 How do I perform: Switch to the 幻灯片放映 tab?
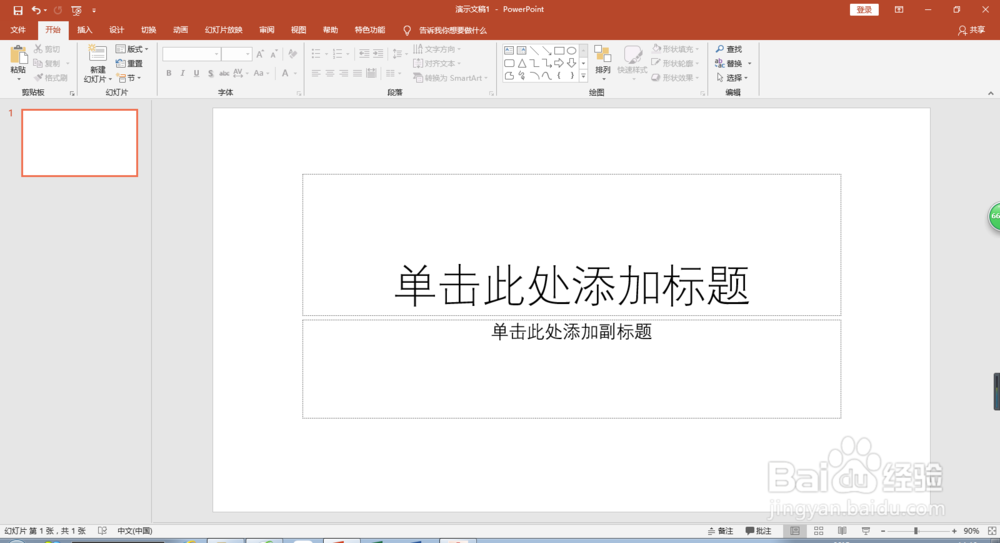pyautogui.click(x=224, y=30)
